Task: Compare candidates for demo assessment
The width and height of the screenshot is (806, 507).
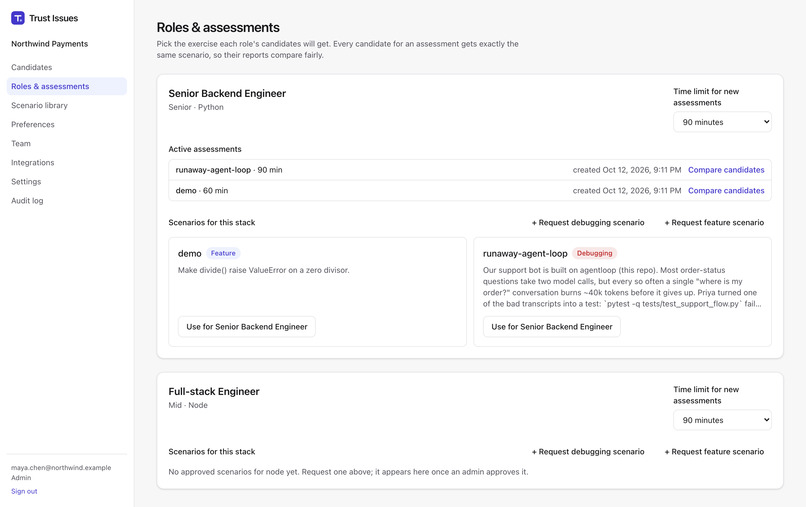Action: (726, 190)
